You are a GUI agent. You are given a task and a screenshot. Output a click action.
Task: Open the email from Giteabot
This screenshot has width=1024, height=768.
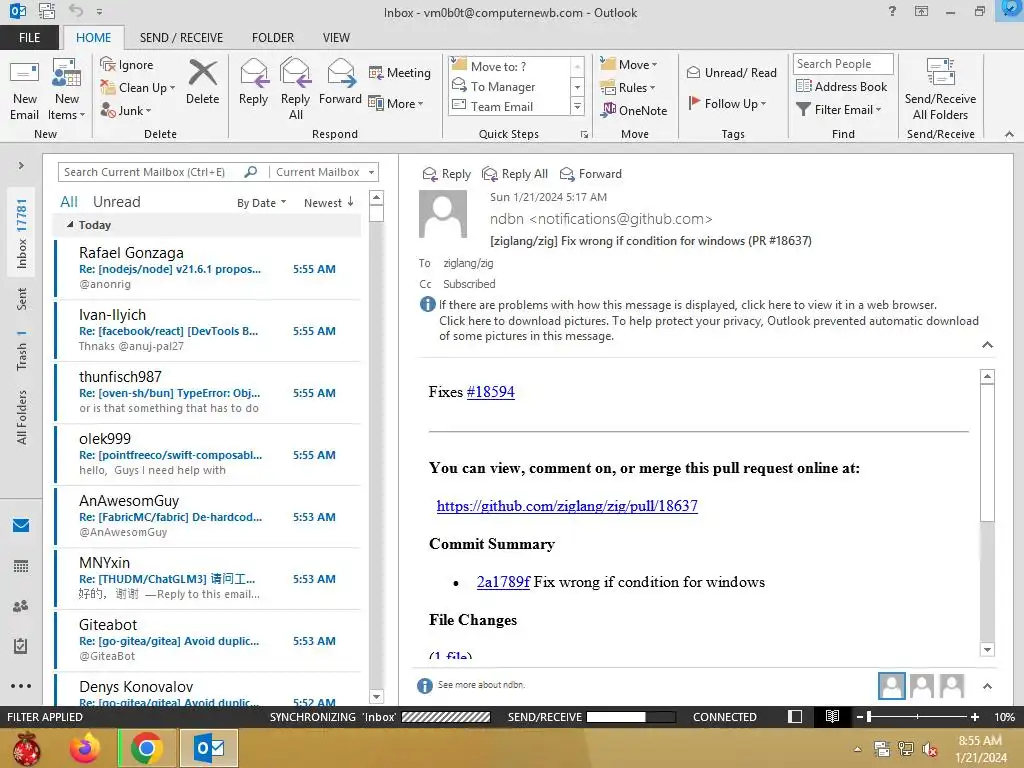coord(208,641)
